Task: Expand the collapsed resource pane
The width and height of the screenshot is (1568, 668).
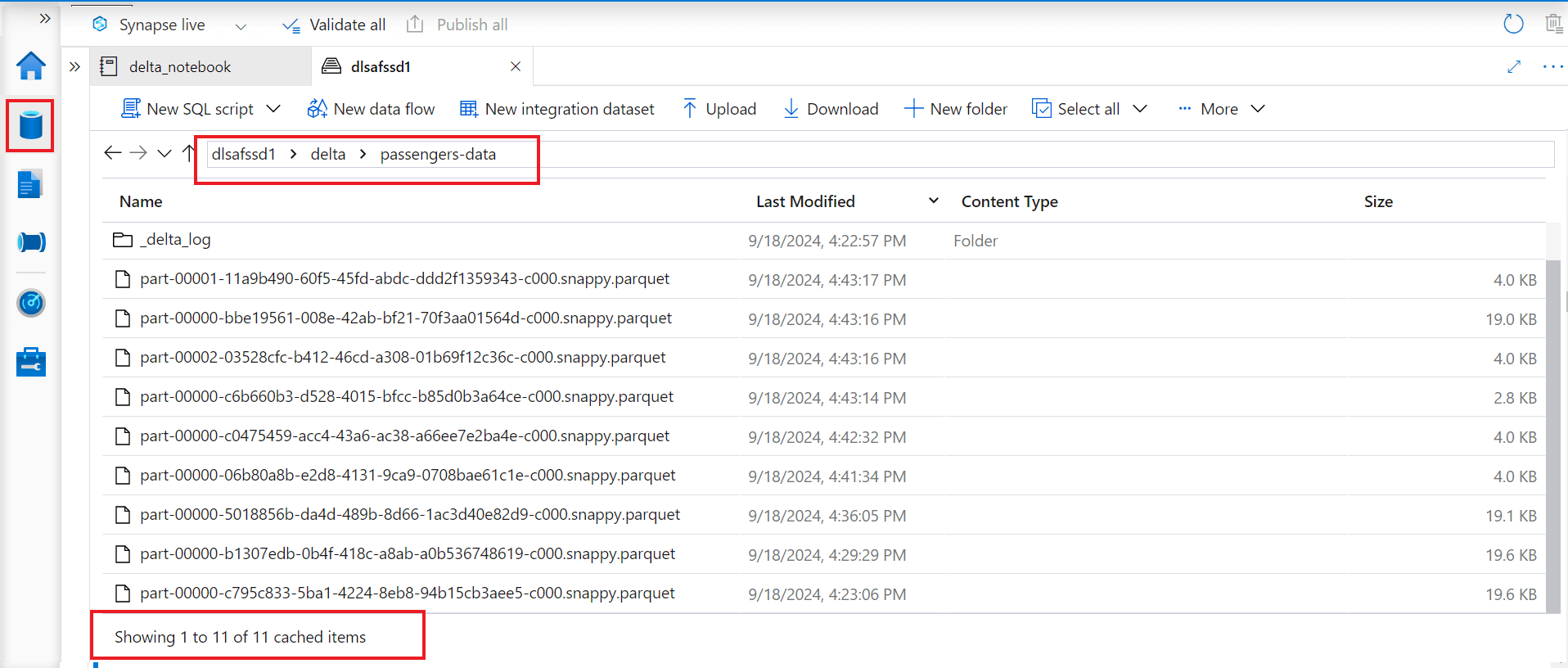Action: [x=74, y=66]
